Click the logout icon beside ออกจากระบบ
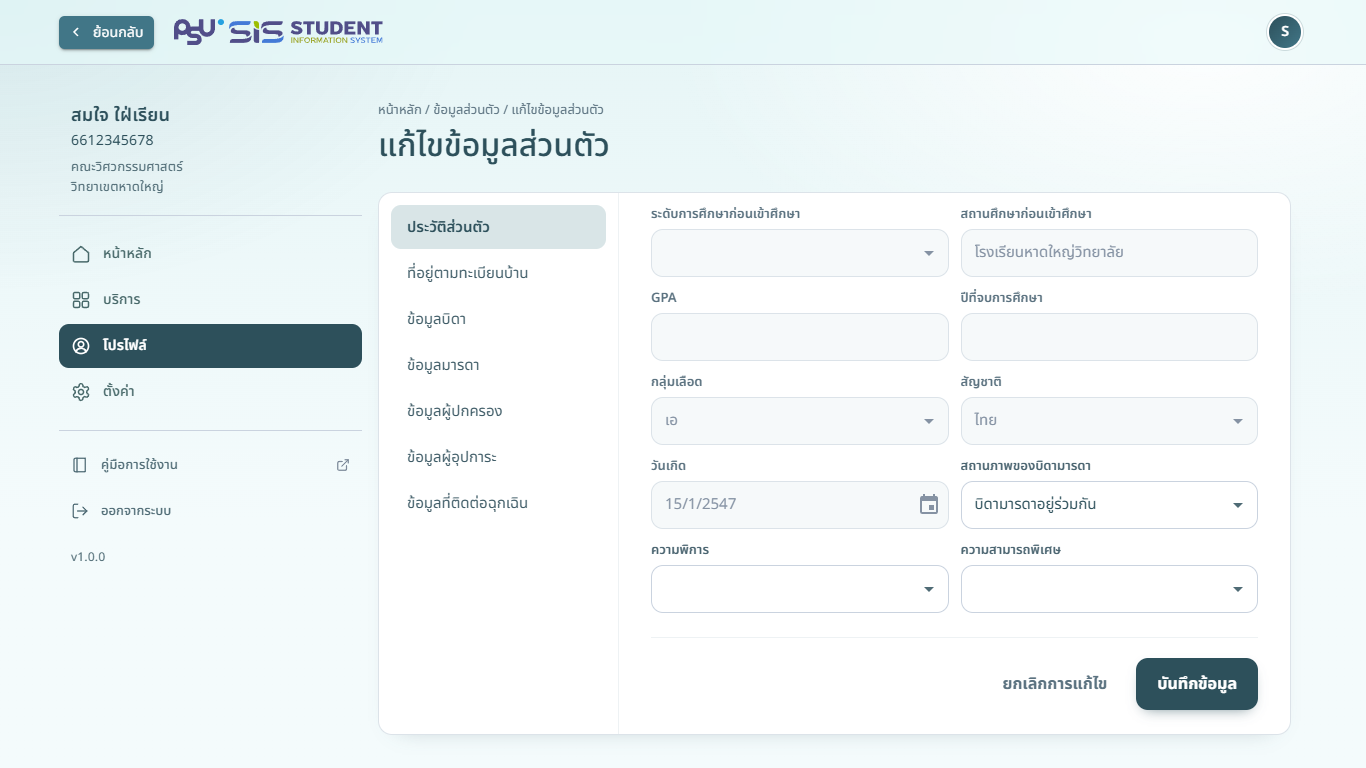1366x768 pixels. coord(80,511)
